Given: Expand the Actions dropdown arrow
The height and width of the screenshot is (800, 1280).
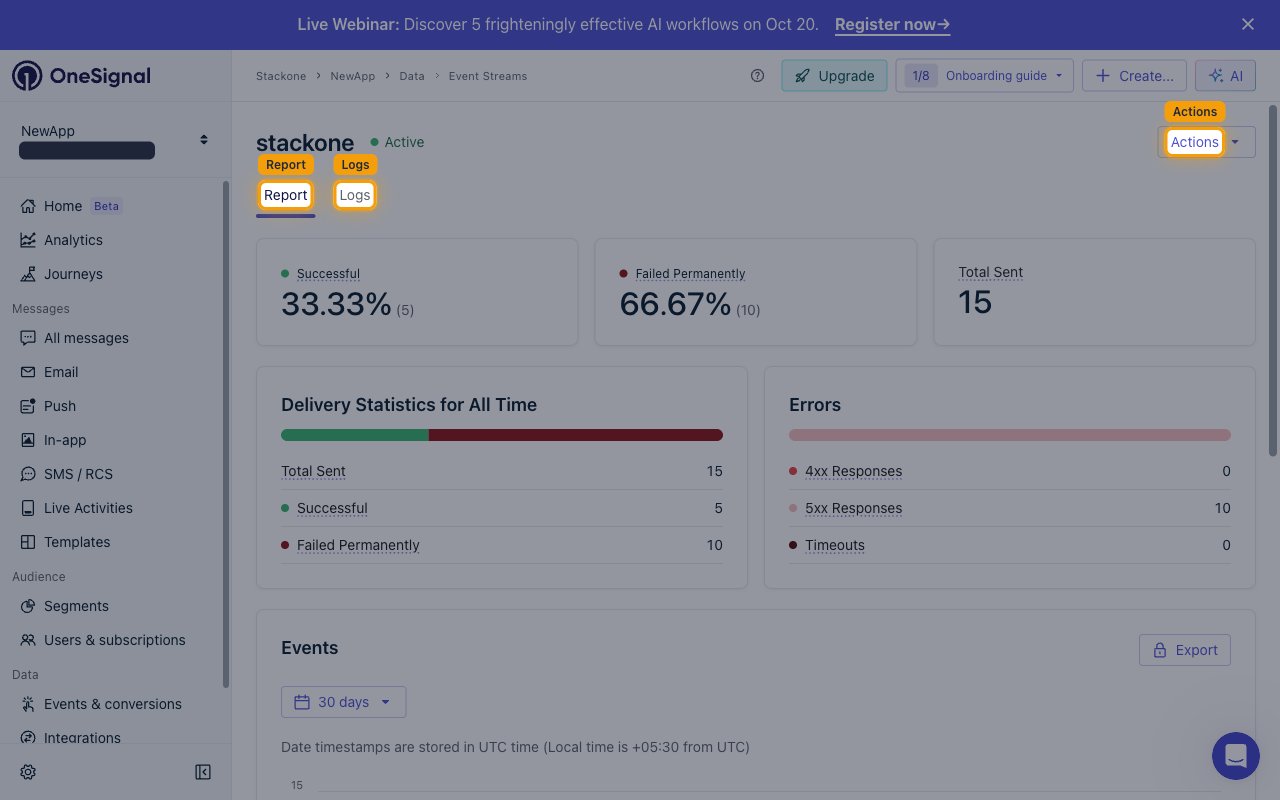Looking at the screenshot, I should (1236, 142).
